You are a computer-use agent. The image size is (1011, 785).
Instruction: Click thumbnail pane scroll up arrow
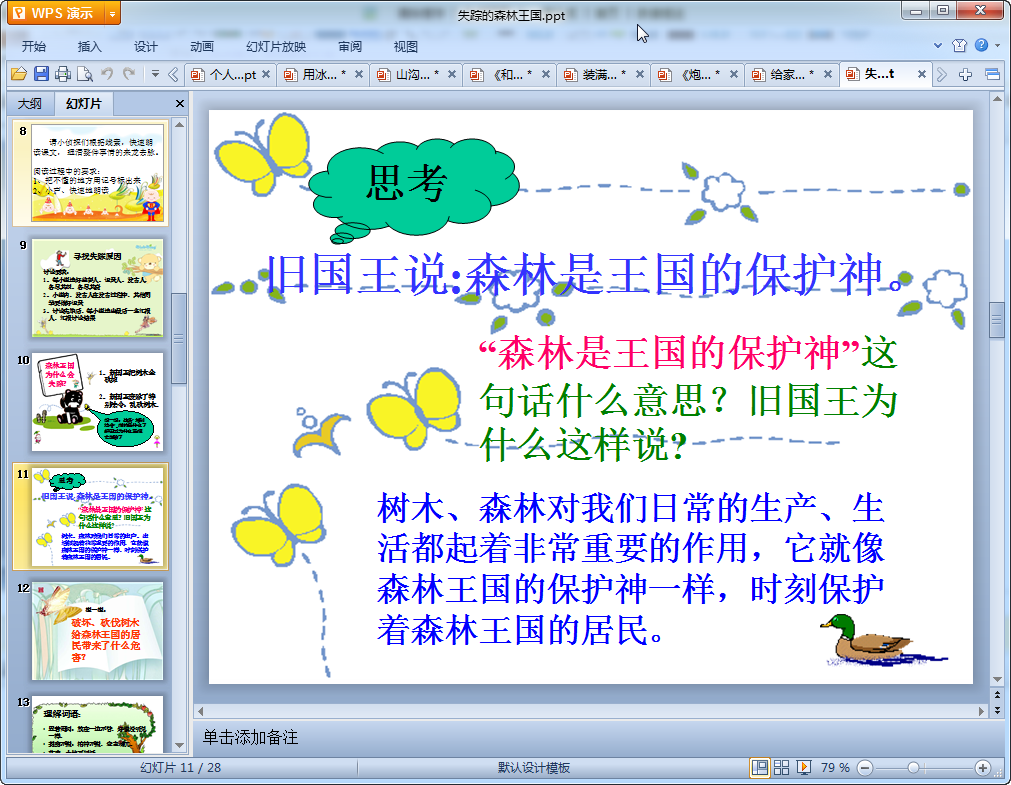(x=180, y=124)
